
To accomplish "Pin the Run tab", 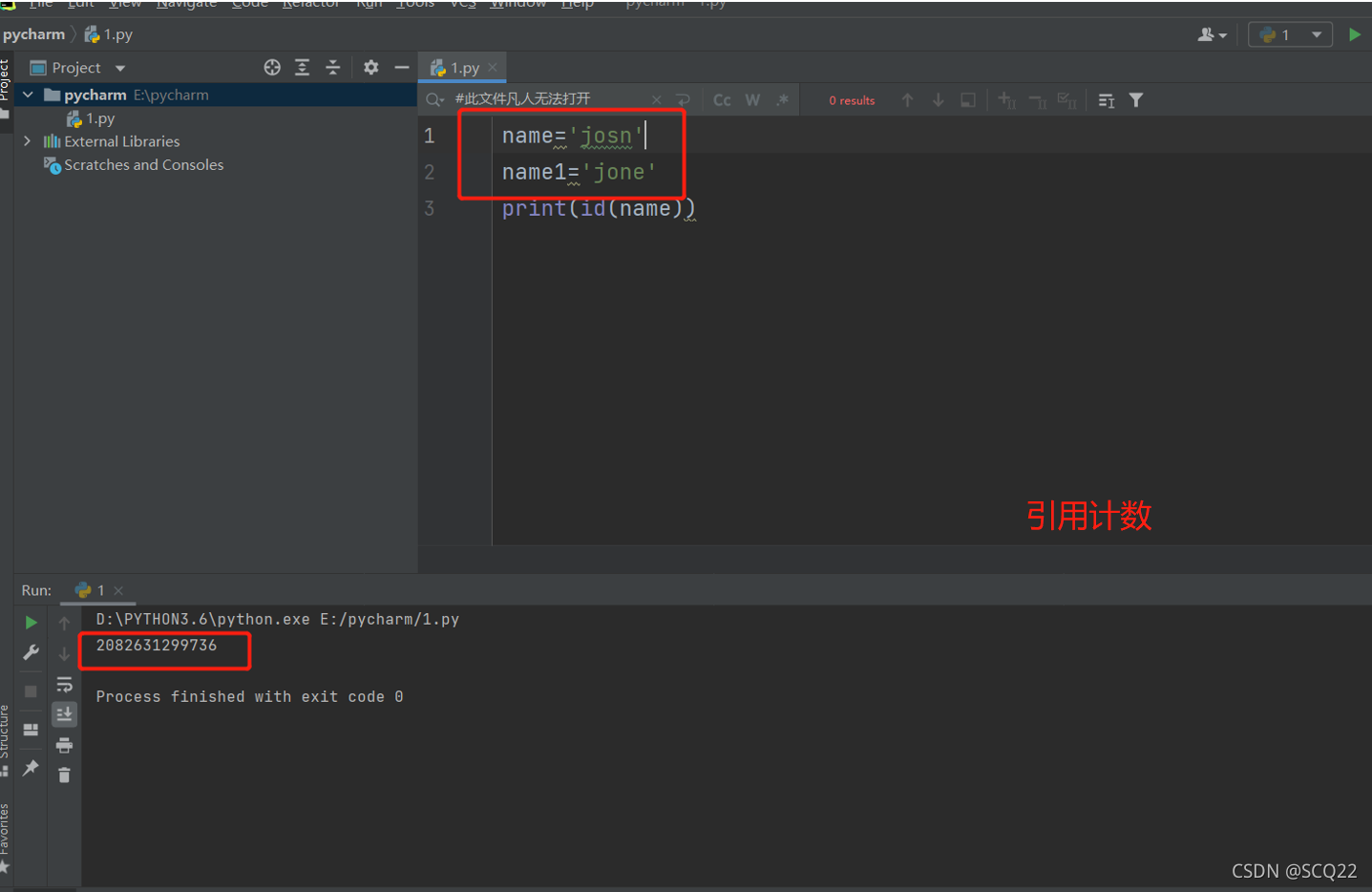I will [x=31, y=768].
